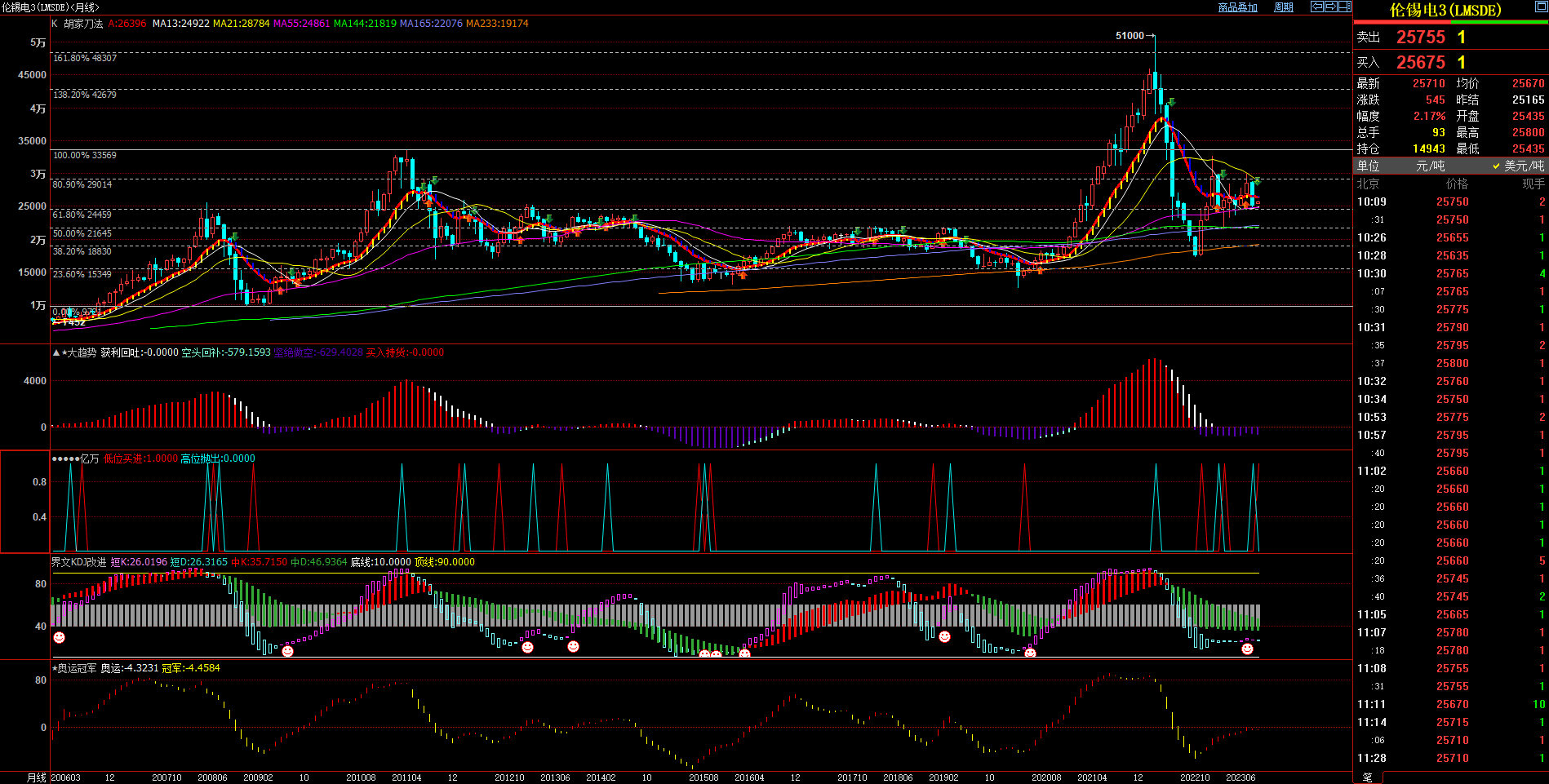Viewport: 1549px width, 784px height.
Task: Click the next contract right-arrow icon
Action: pos(1331,7)
